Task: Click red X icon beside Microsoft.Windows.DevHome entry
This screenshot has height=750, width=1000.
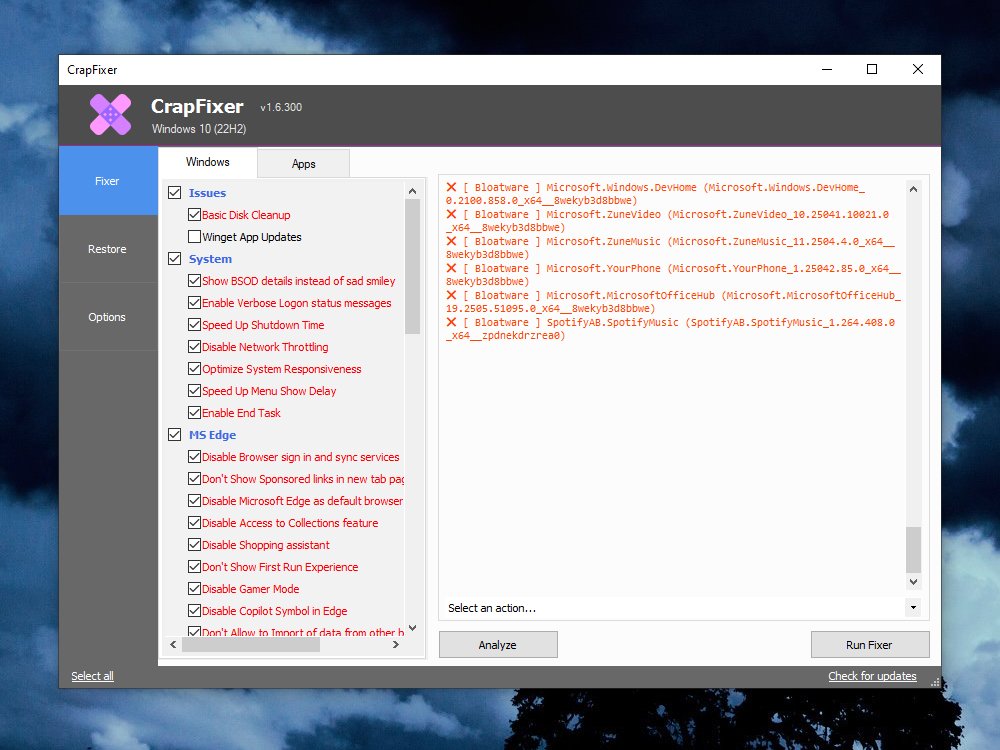Action: [451, 187]
